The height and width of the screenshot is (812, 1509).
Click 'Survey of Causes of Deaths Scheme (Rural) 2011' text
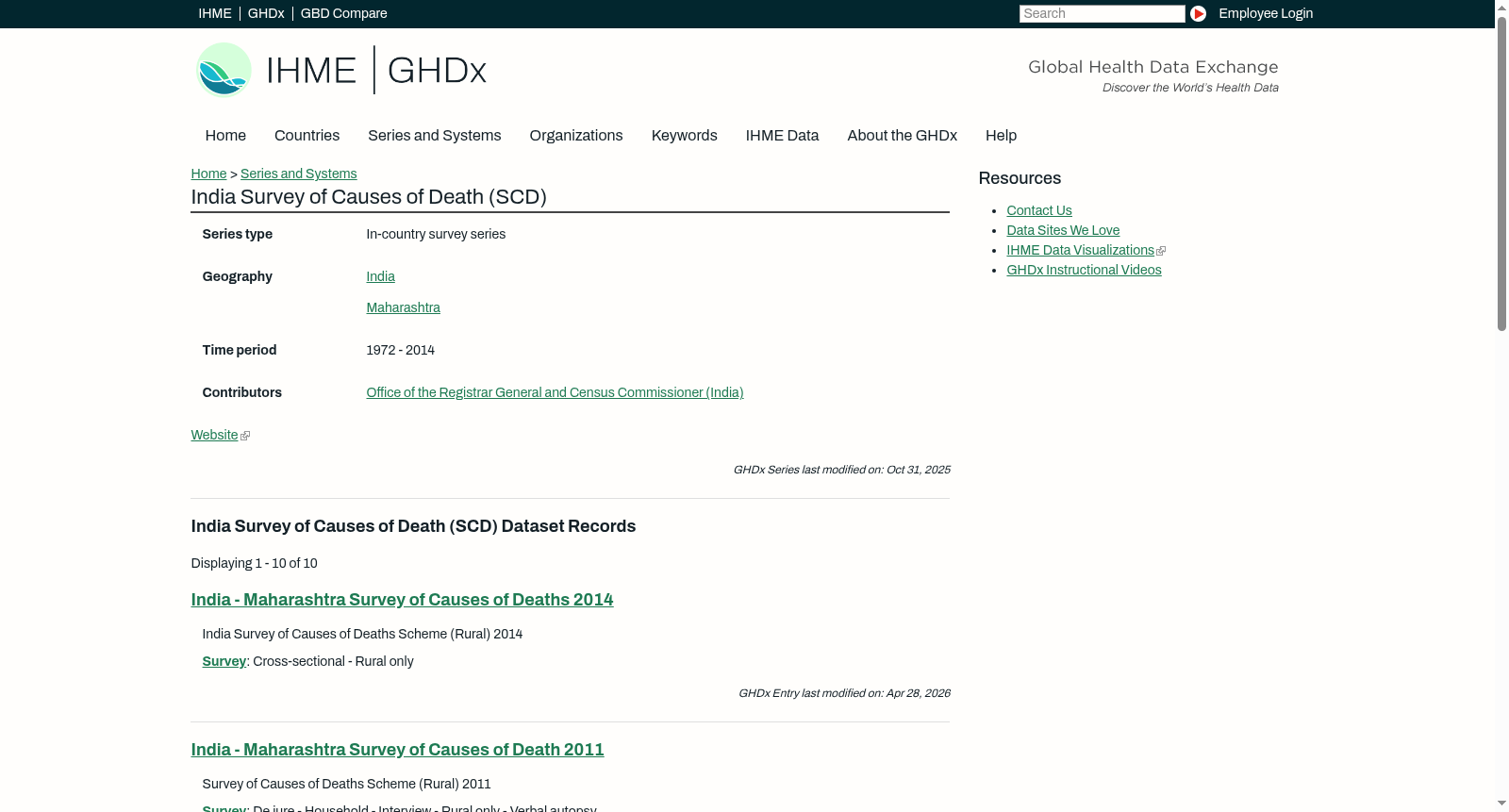coord(346,784)
